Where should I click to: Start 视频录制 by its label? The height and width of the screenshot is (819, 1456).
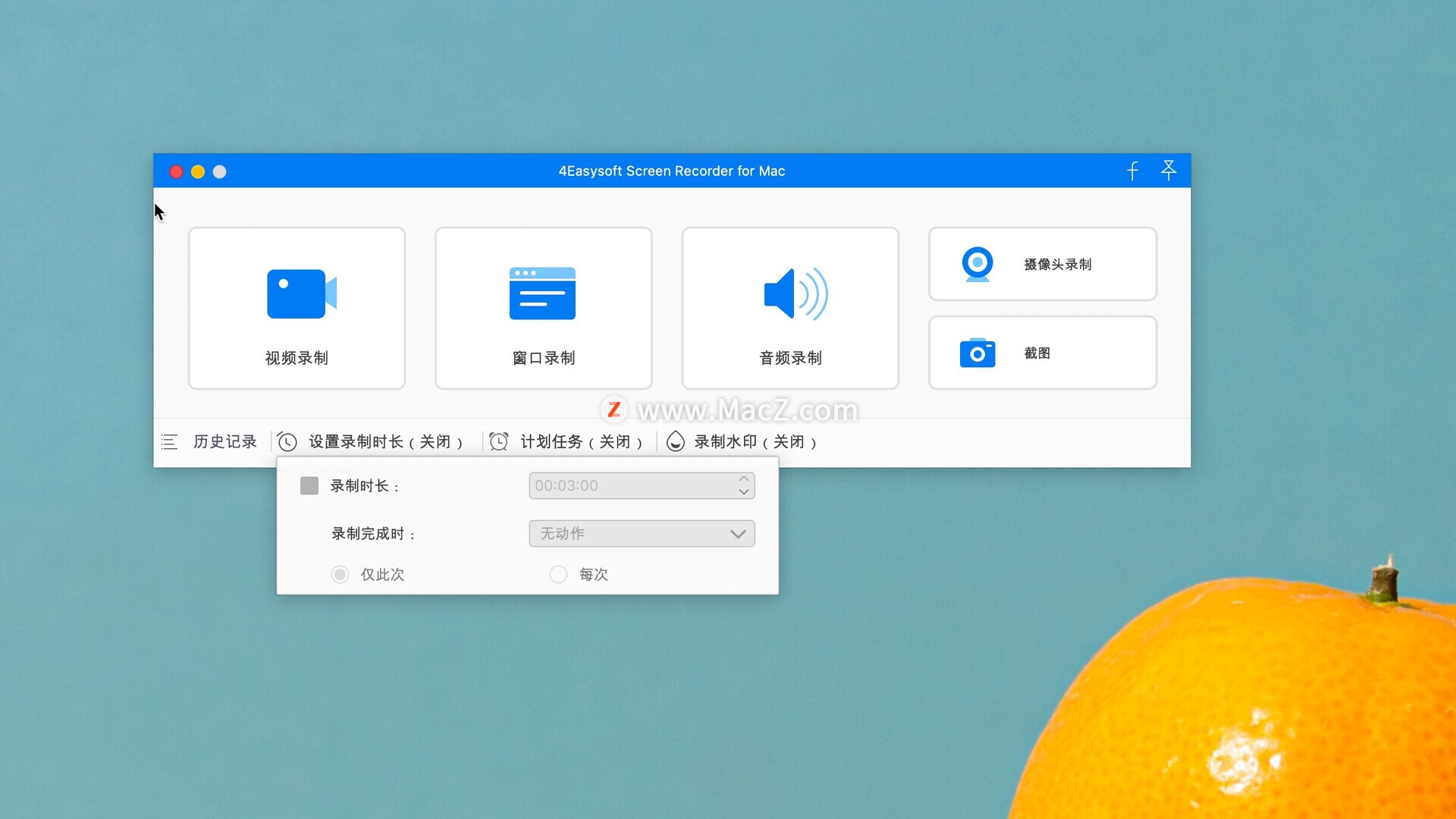coord(297,358)
